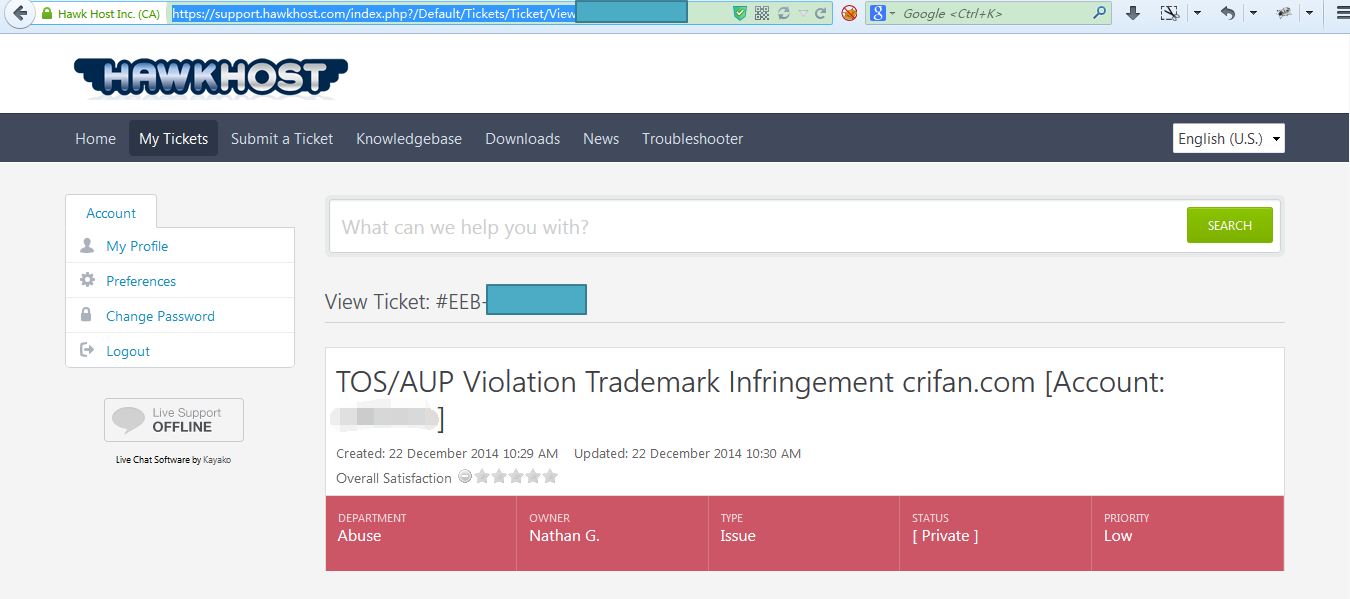Image resolution: width=1350 pixels, height=599 pixels.
Task: Click the Logout link
Action: click(128, 351)
